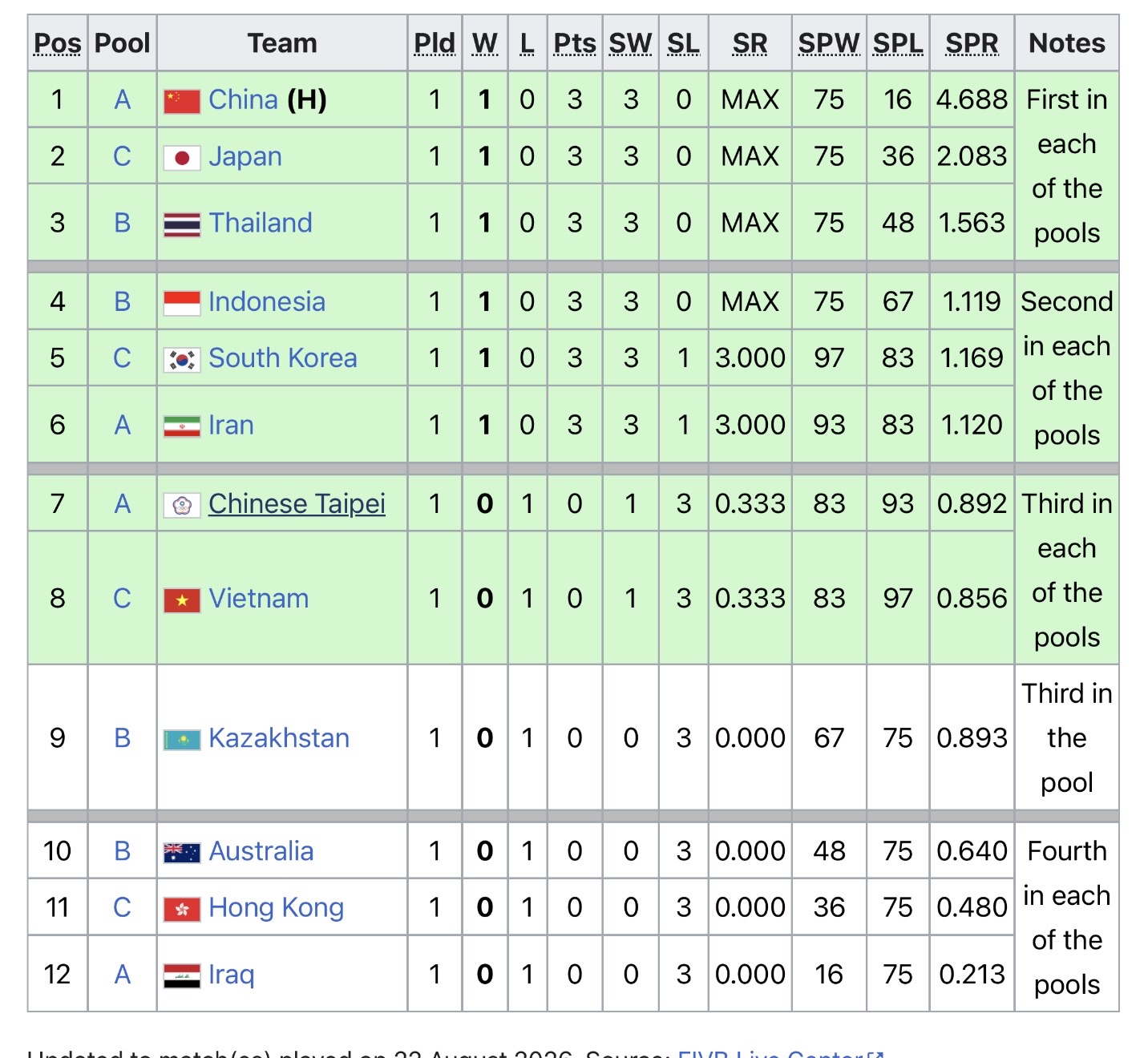Click Indonesia's SPR value 1.119
1148x1058 pixels.
click(972, 301)
